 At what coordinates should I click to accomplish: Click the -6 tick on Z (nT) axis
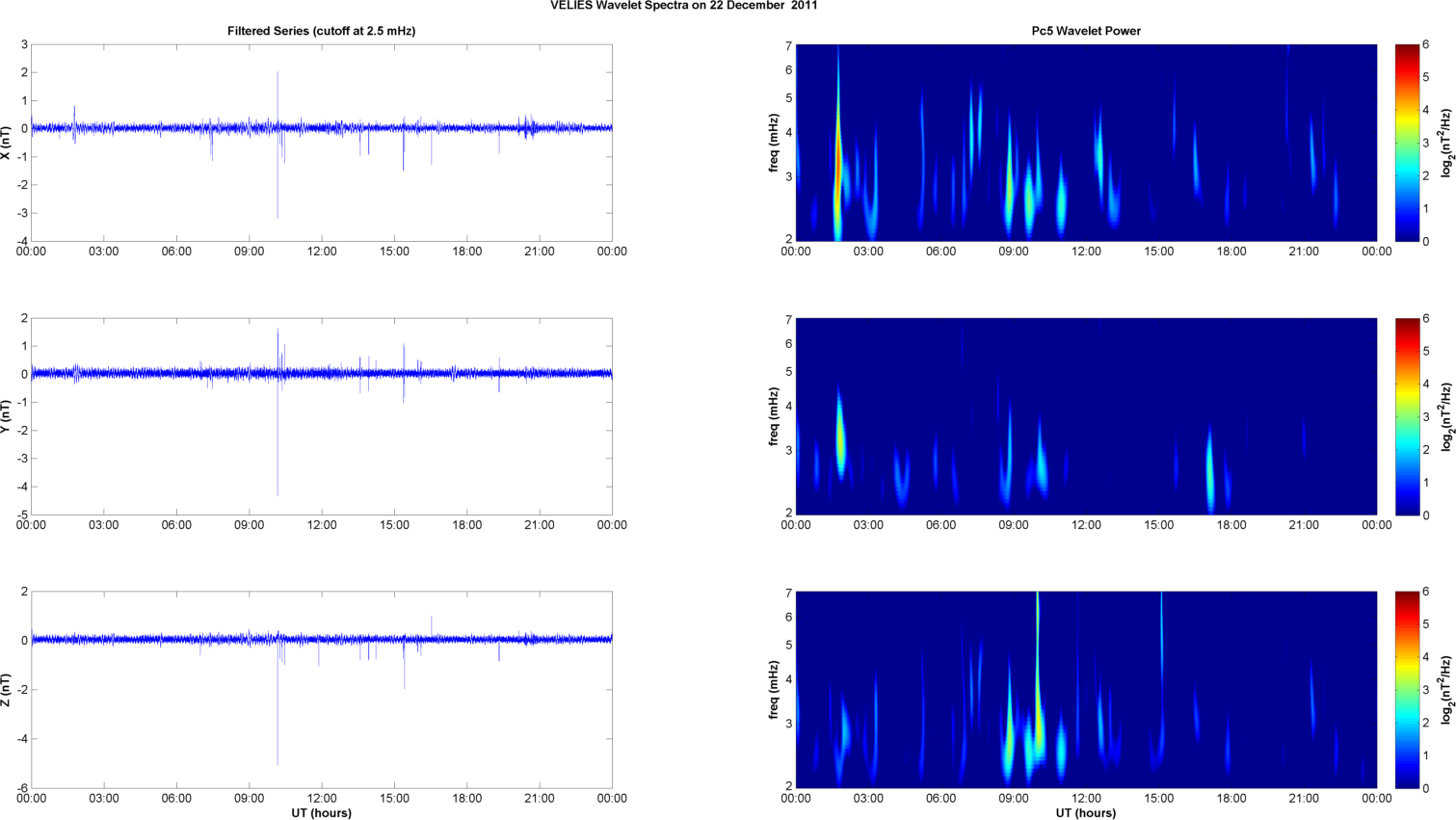pos(21,788)
